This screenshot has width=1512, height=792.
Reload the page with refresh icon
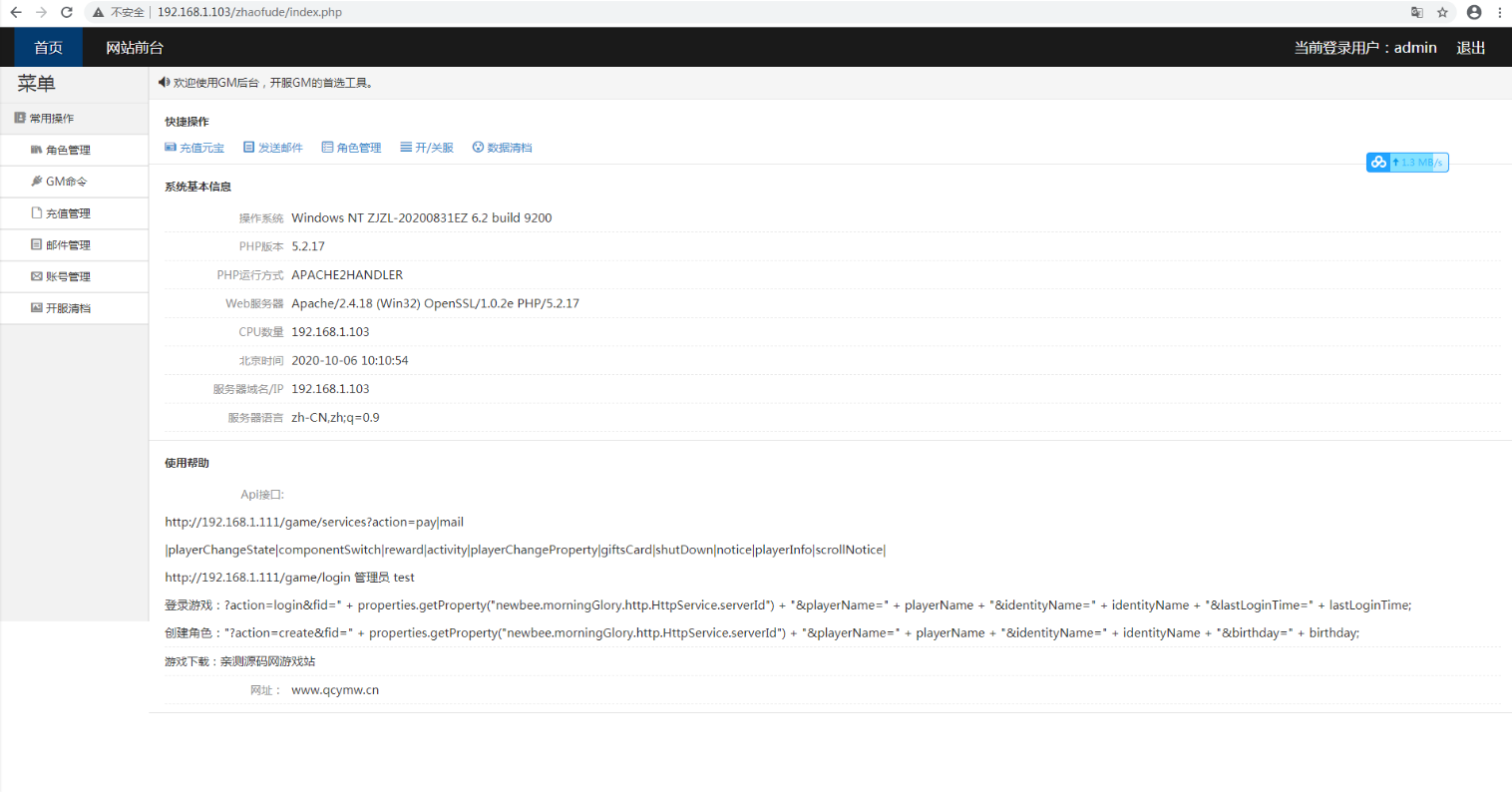[x=67, y=12]
